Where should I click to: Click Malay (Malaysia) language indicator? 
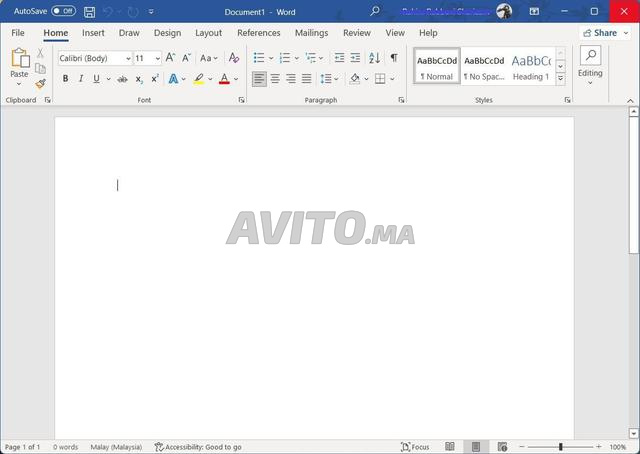116,447
